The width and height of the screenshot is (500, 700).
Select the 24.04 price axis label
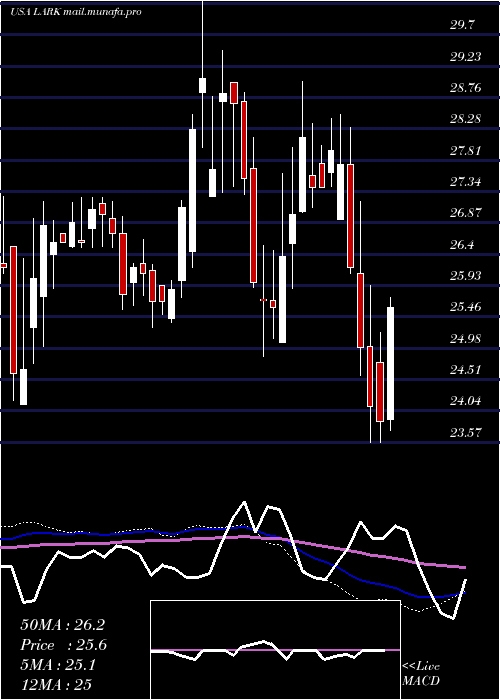click(465, 401)
